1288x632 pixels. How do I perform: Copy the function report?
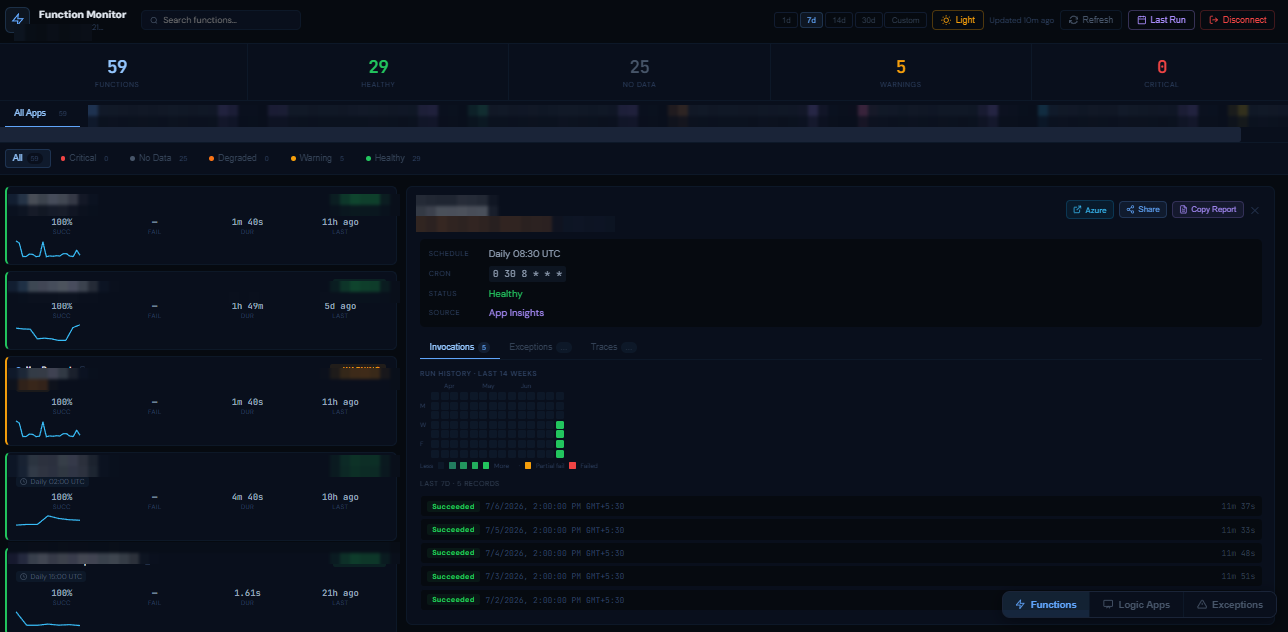pos(1208,209)
